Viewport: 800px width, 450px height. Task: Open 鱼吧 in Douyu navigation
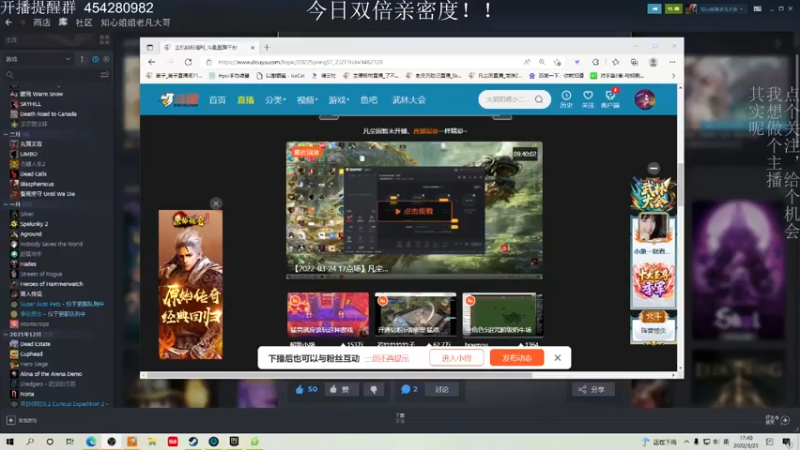[369, 100]
